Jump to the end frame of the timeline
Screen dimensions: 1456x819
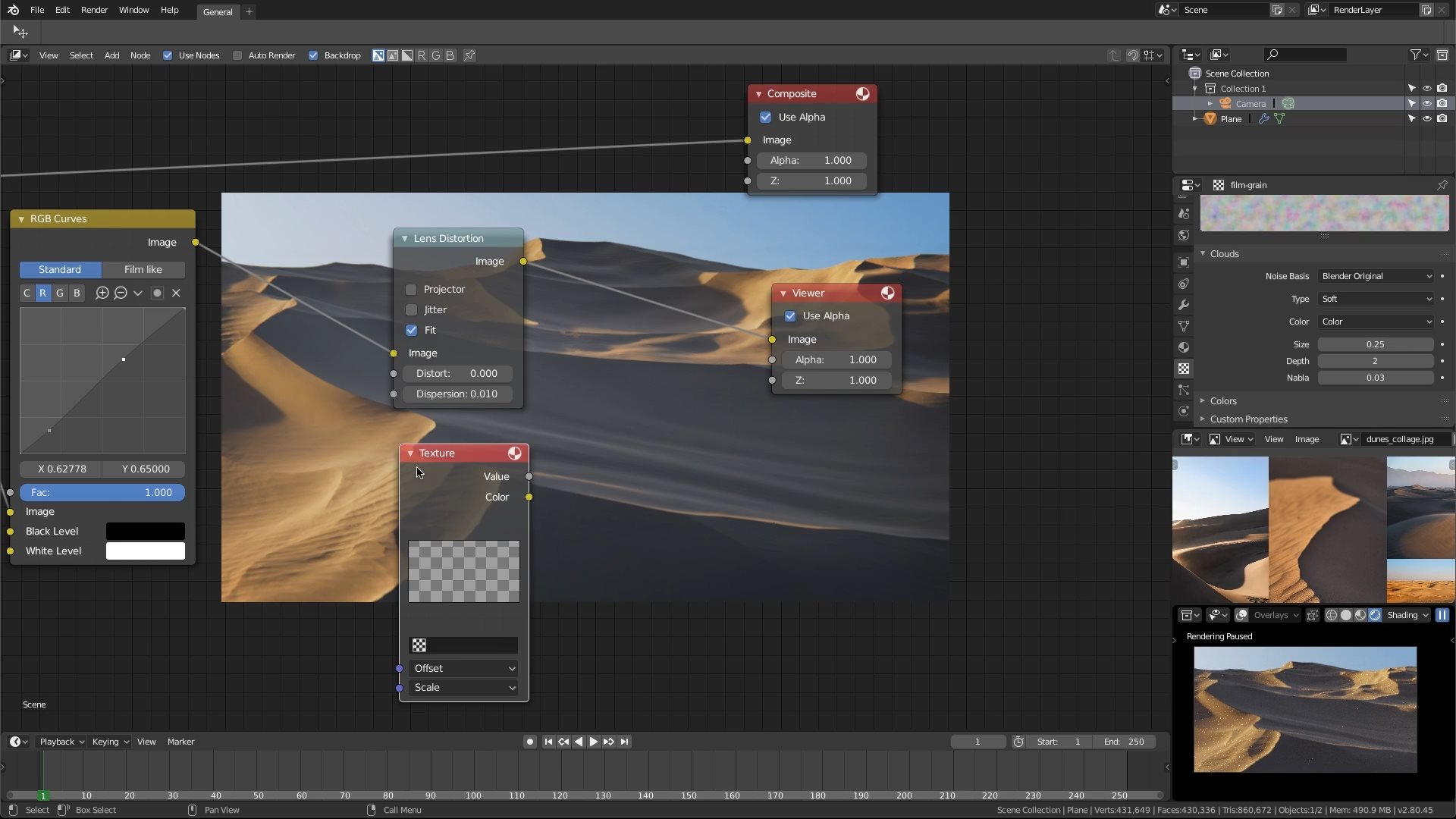click(624, 742)
